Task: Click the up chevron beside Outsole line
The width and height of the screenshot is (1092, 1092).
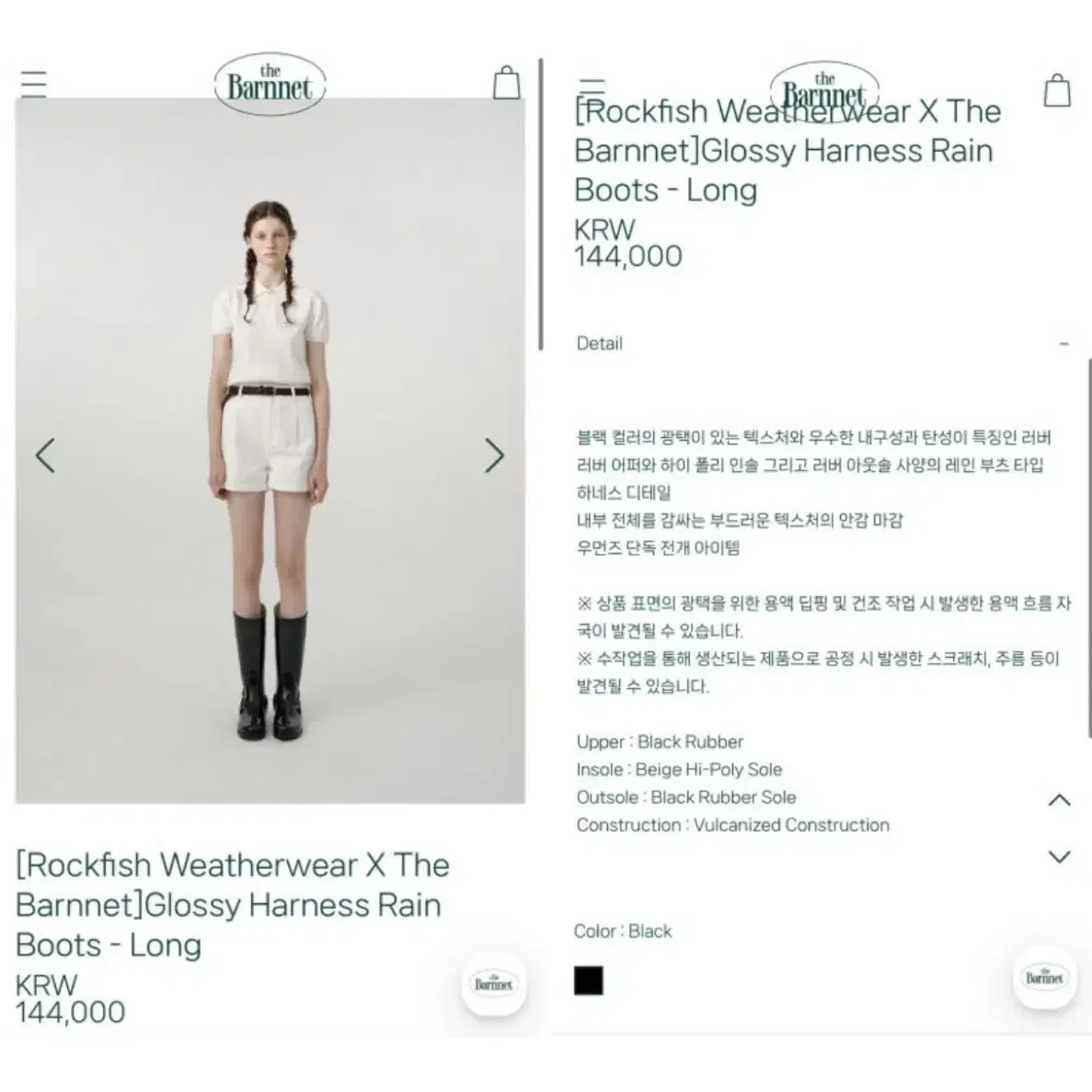Action: 1059,799
